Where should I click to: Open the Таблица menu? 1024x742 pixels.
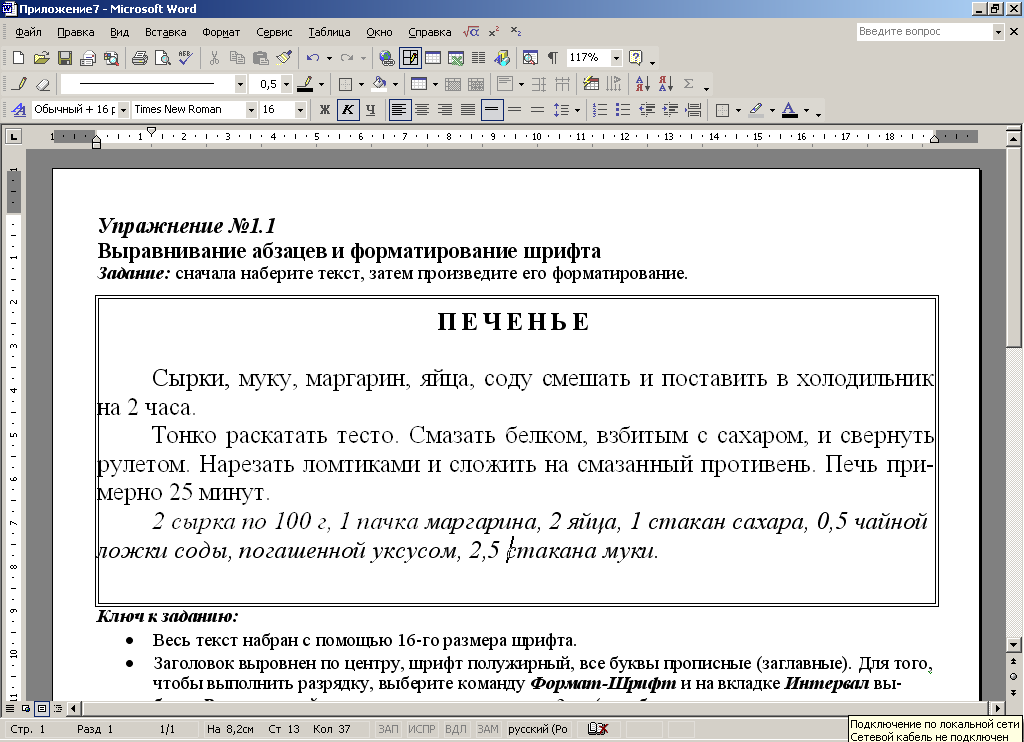[329, 32]
